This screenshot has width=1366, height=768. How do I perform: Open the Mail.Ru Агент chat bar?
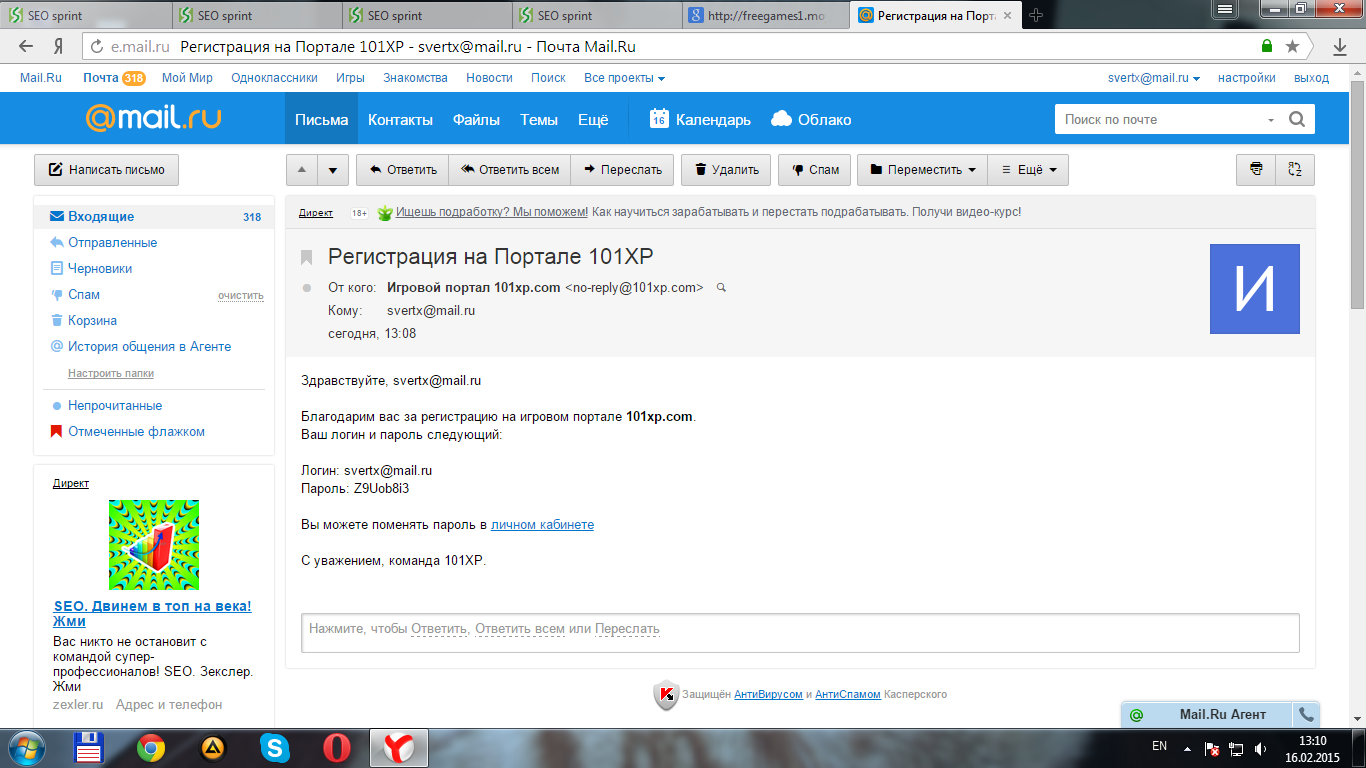(x=1208, y=714)
